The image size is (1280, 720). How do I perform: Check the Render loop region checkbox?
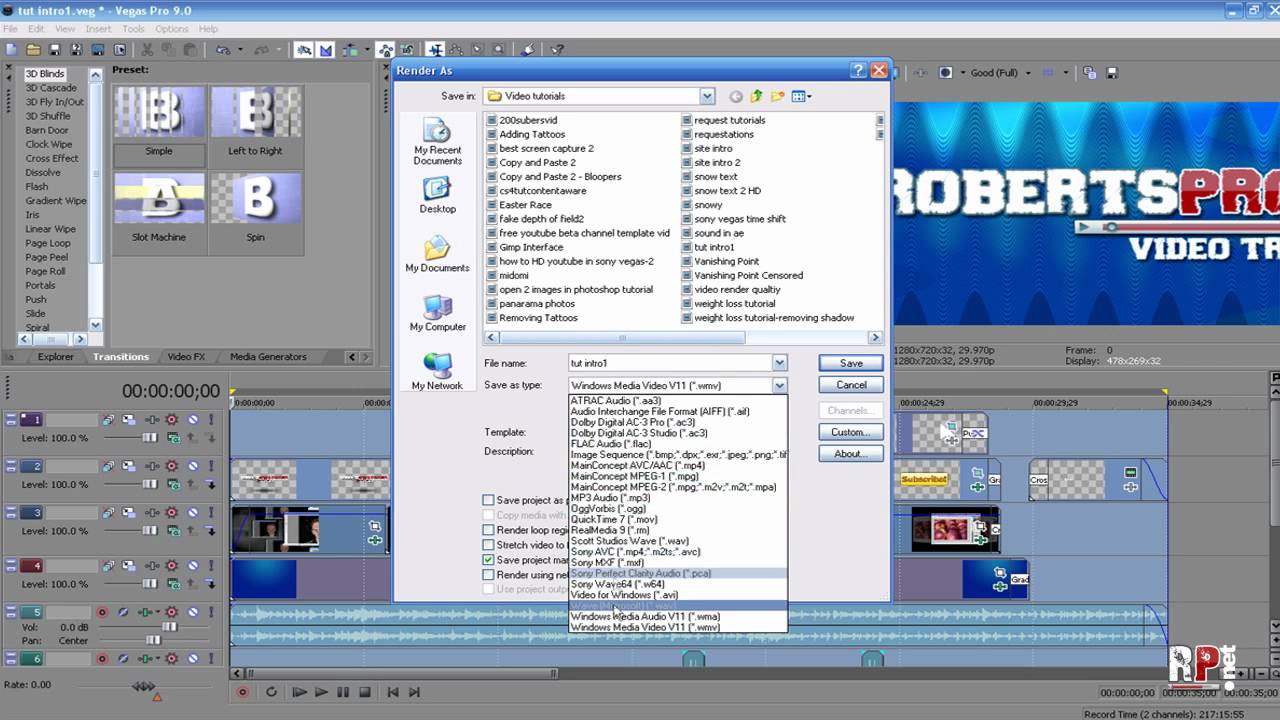pyautogui.click(x=489, y=530)
